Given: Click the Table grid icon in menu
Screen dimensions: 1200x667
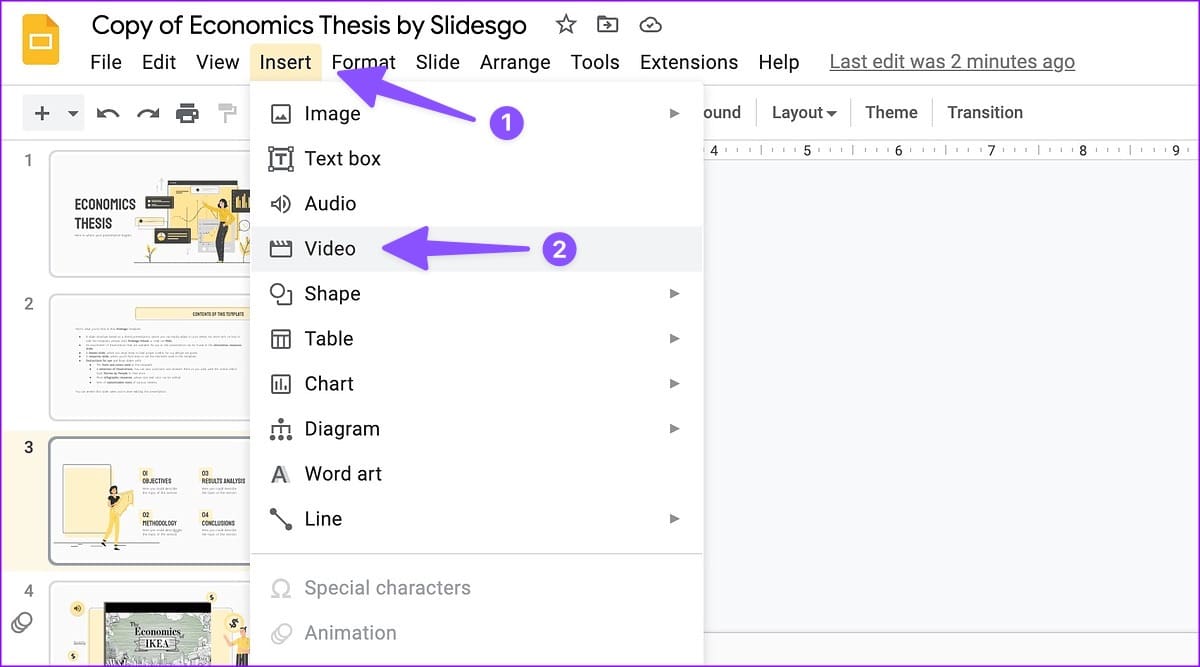Looking at the screenshot, I should pyautogui.click(x=281, y=339).
